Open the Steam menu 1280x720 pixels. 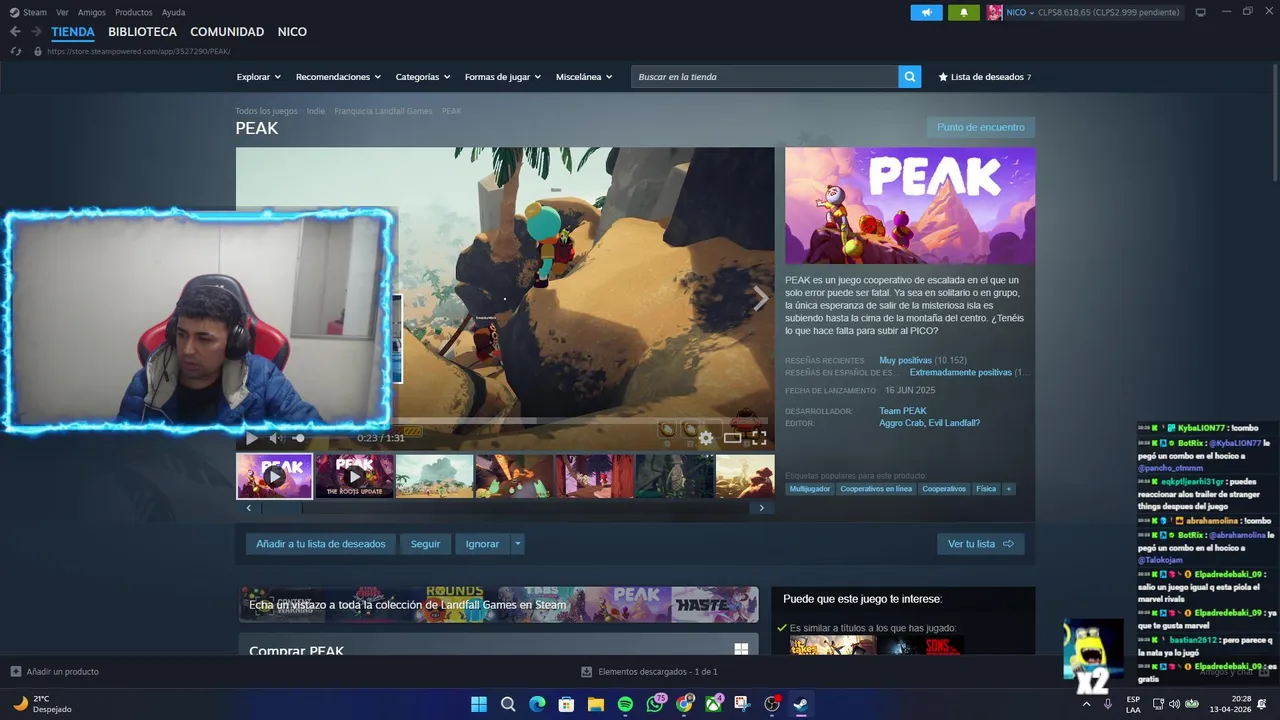(35, 12)
